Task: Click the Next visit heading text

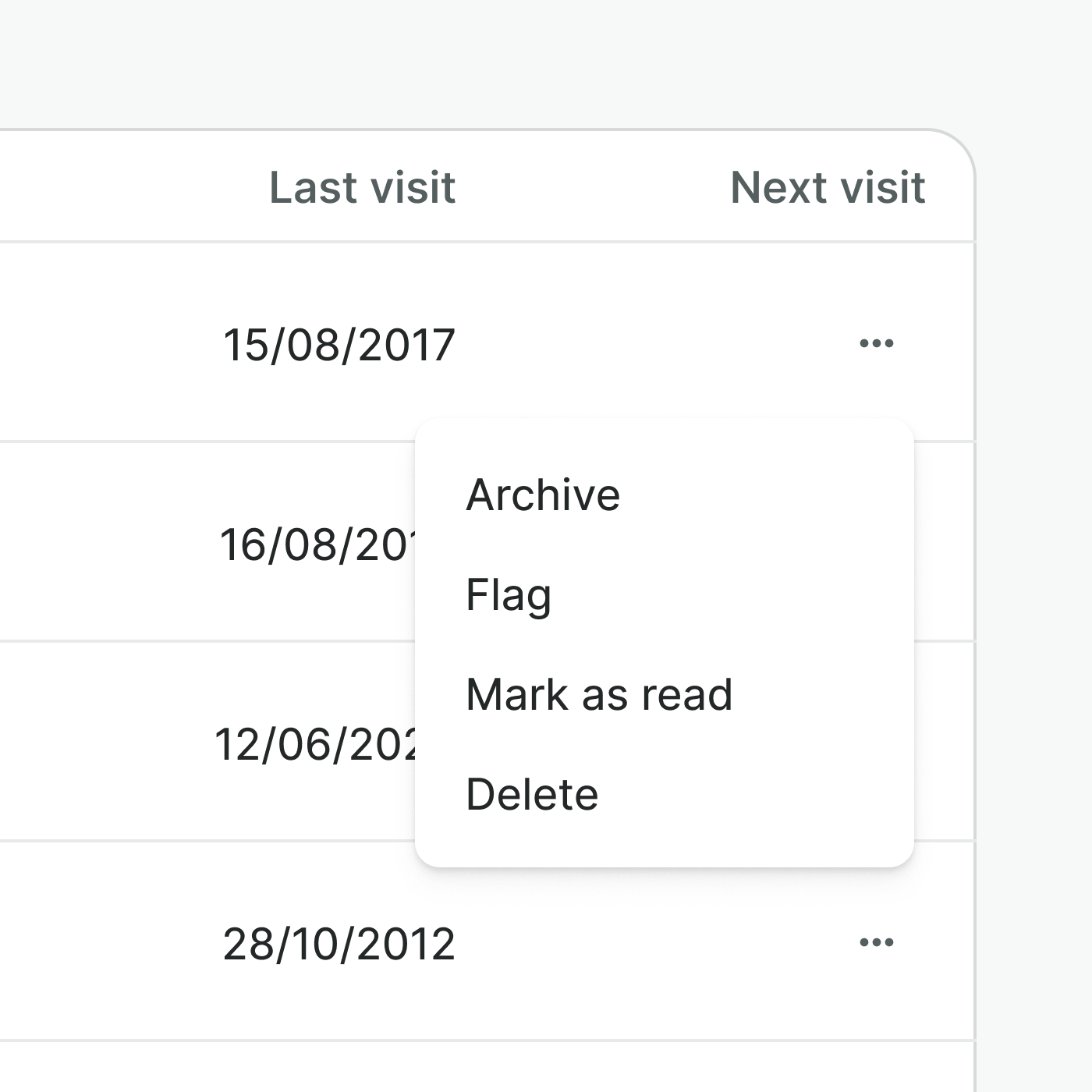Action: click(828, 187)
